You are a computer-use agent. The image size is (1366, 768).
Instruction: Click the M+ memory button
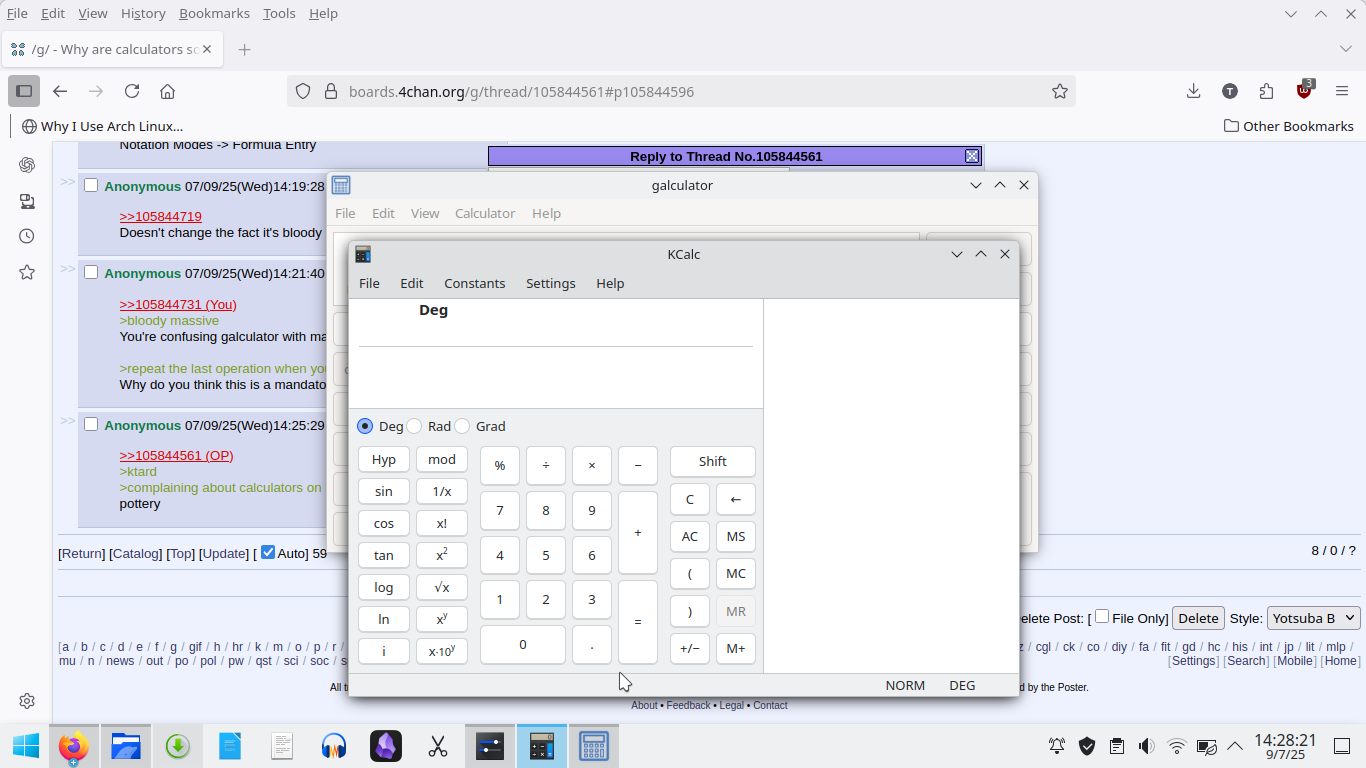(x=736, y=648)
